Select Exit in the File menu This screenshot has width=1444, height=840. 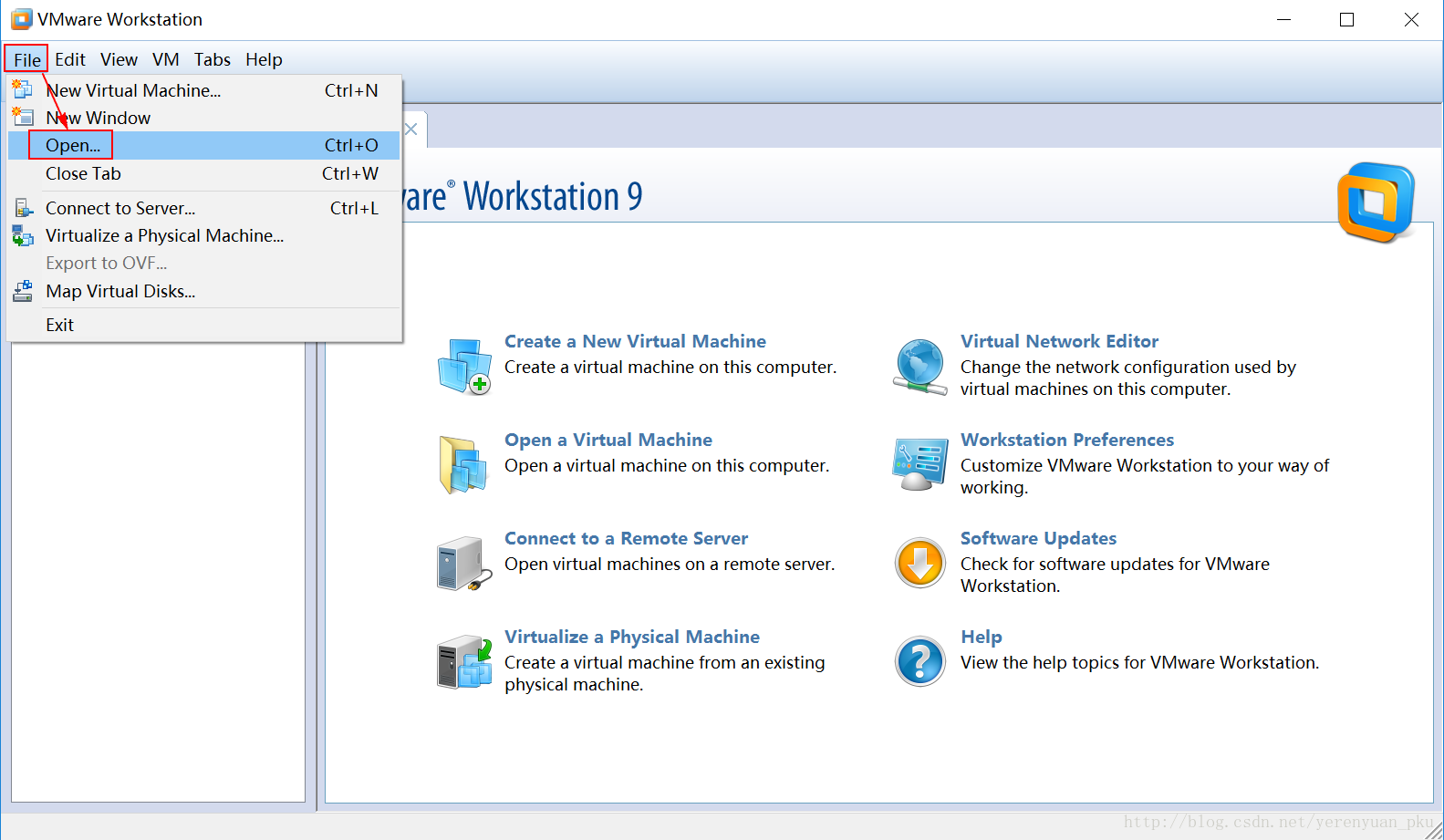204,325
